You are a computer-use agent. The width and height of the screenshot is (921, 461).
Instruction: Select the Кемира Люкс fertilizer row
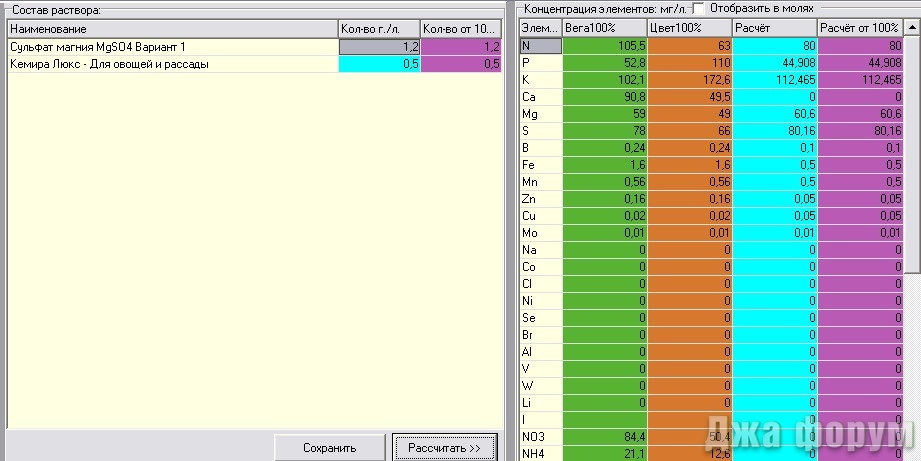coord(170,64)
